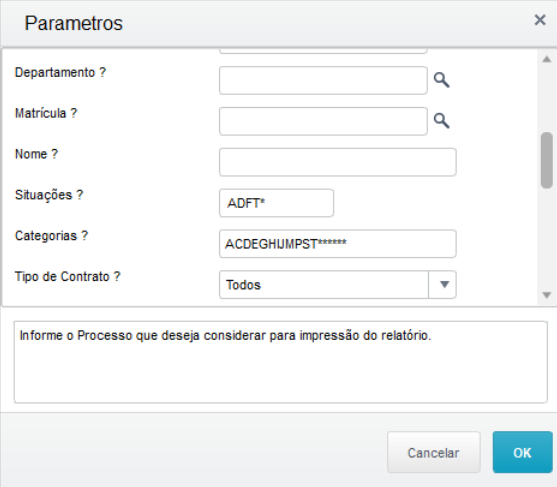Screen dimensions: 557x487
Task: Open the Departamento lookup search icon
Action: click(442, 80)
